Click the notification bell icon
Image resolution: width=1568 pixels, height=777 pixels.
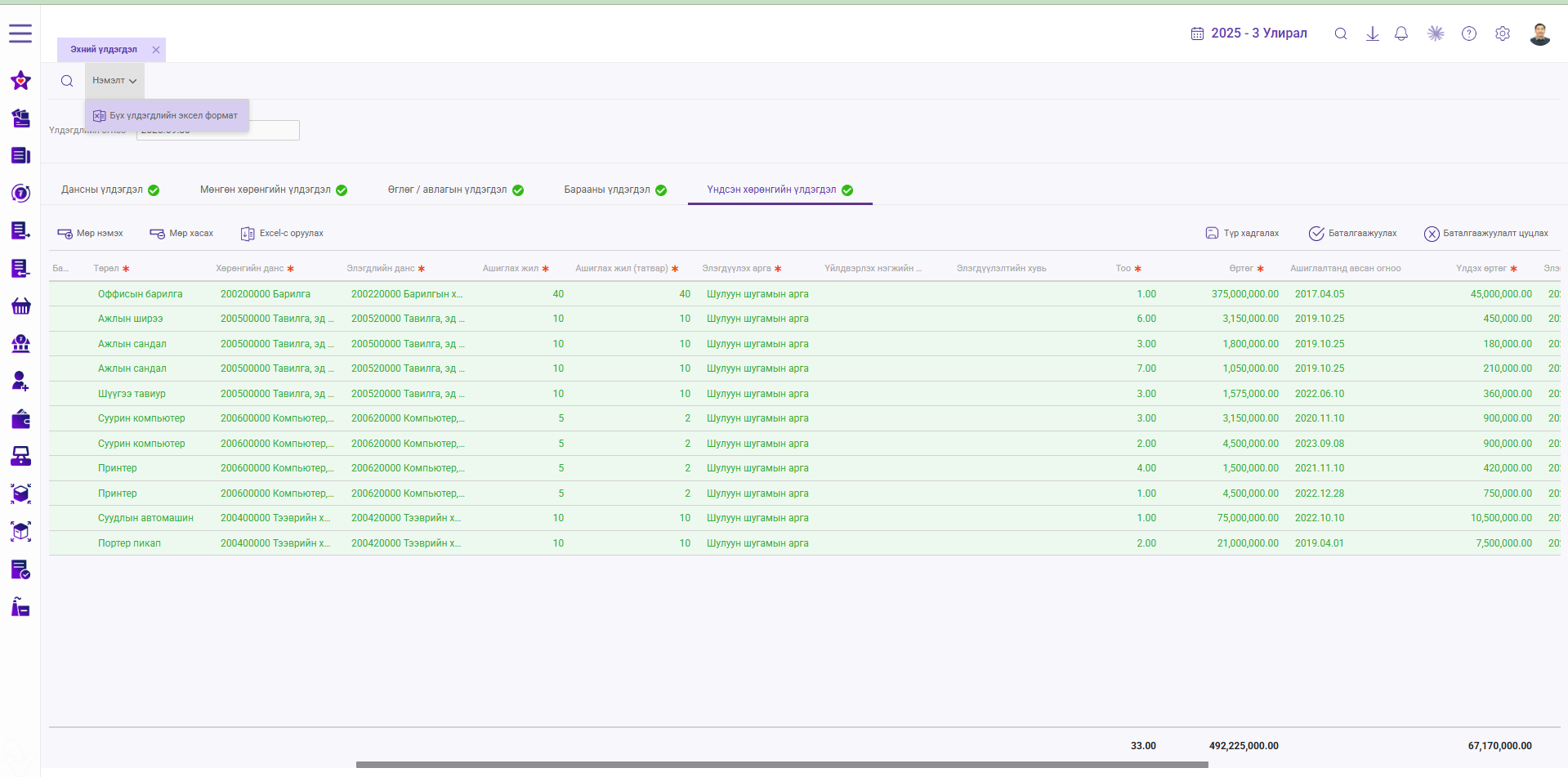click(1401, 33)
